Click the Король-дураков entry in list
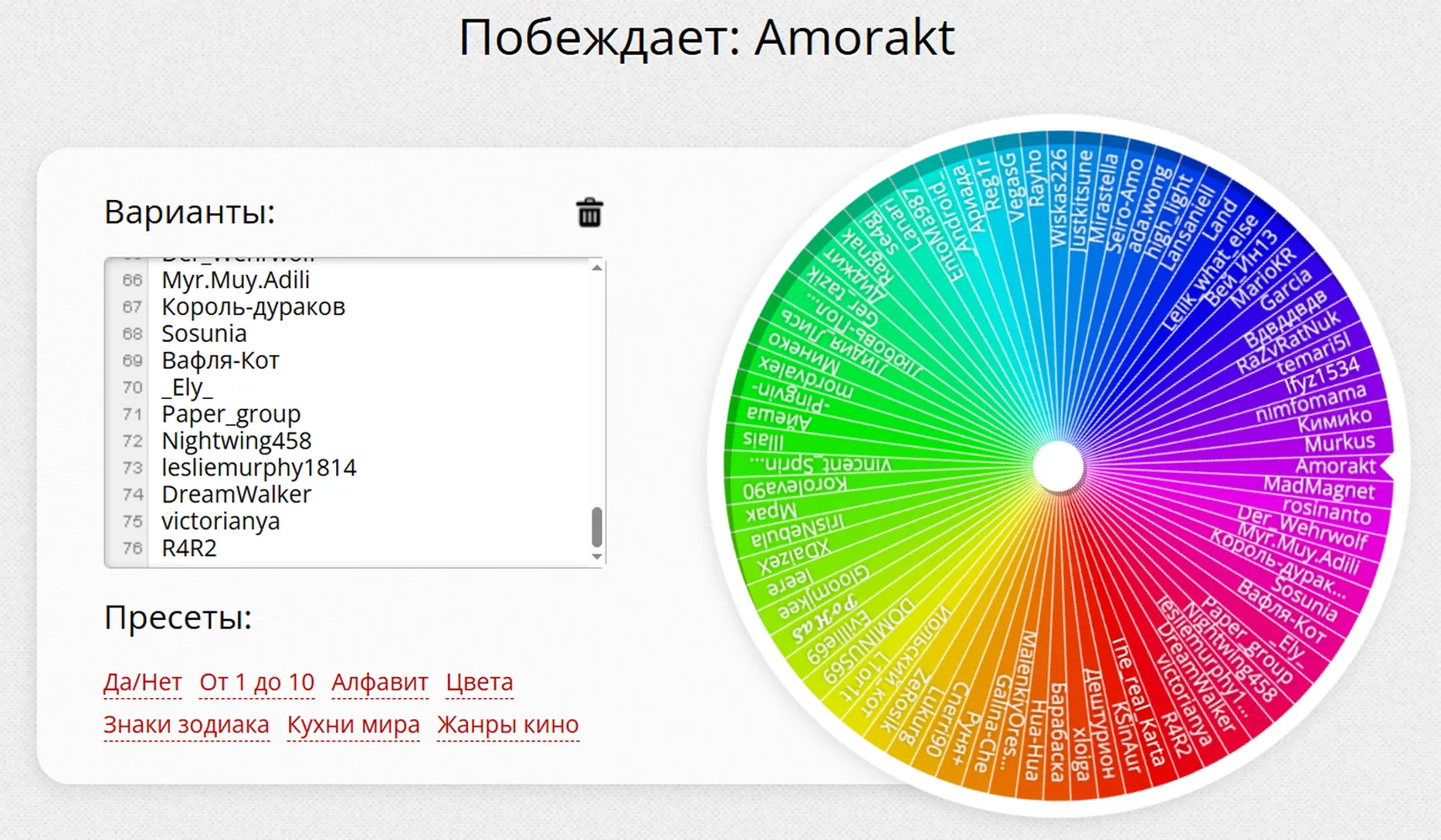This screenshot has height=840, width=1441. [253, 307]
